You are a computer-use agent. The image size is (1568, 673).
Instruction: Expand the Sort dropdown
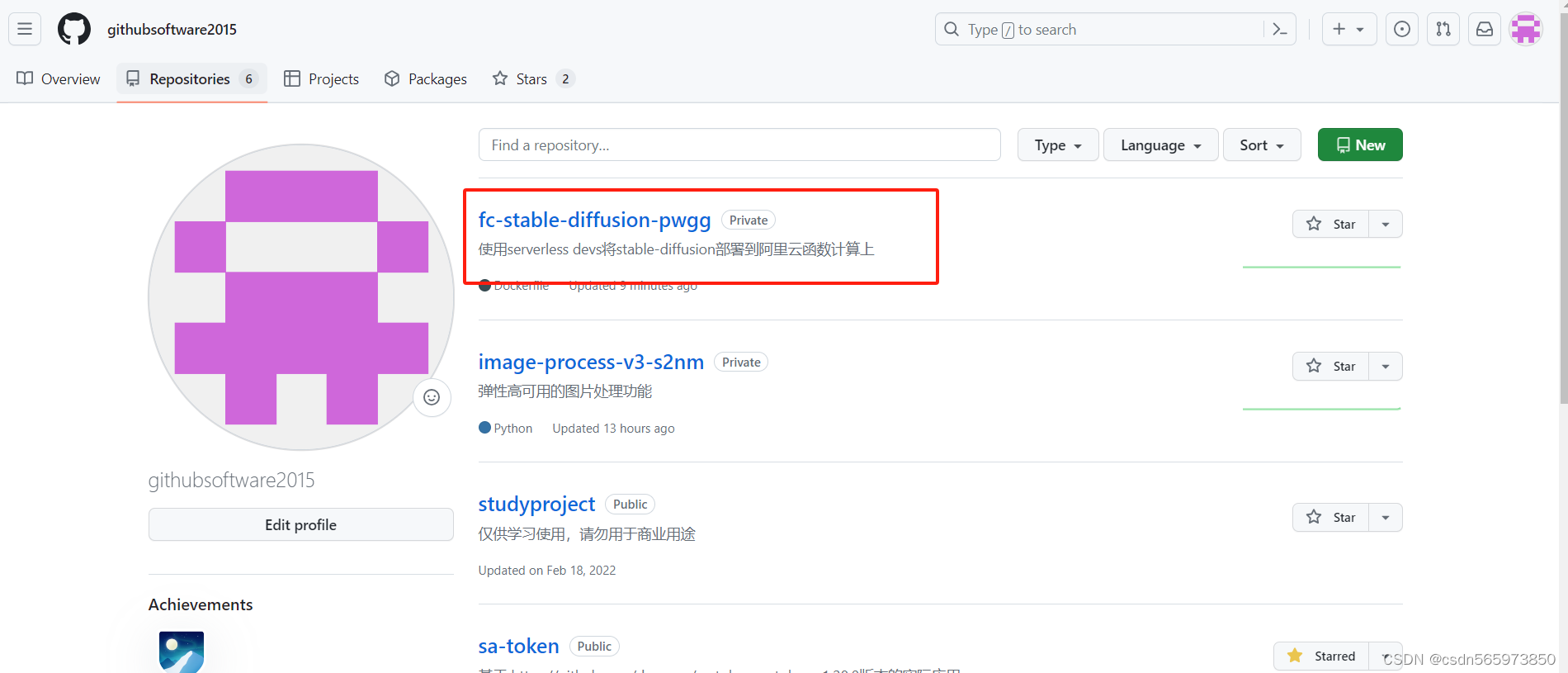pos(1262,145)
